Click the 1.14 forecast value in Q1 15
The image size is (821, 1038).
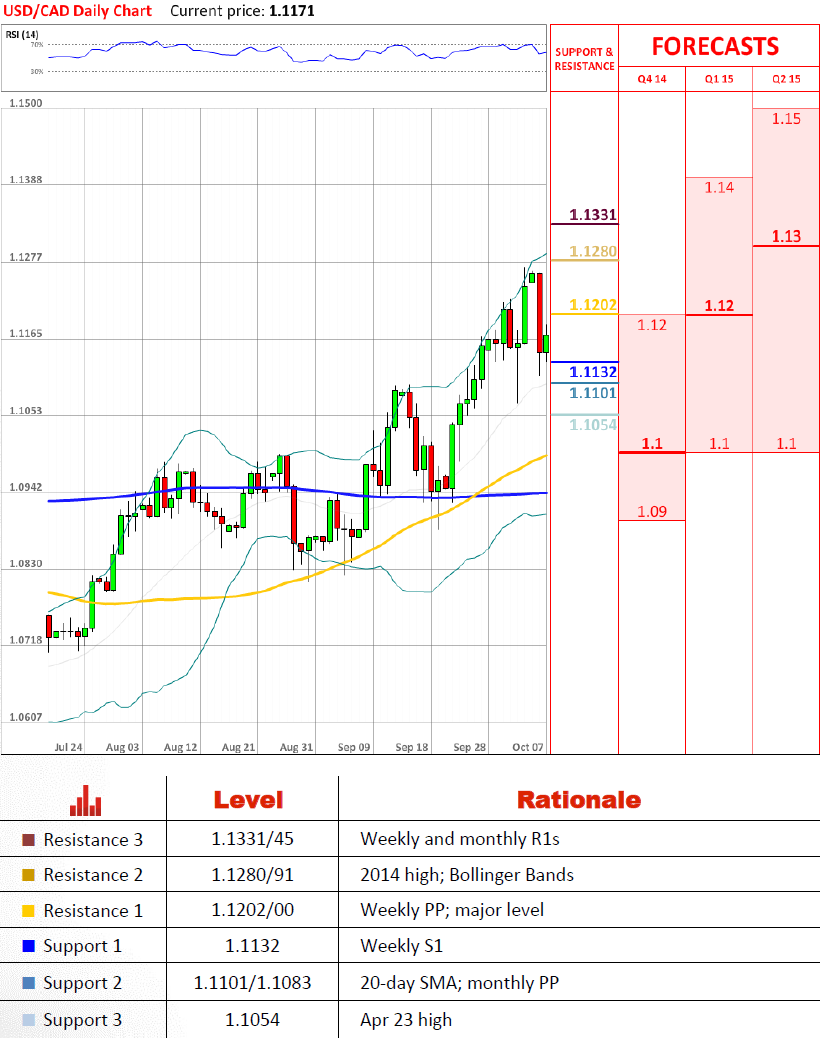[x=719, y=188]
